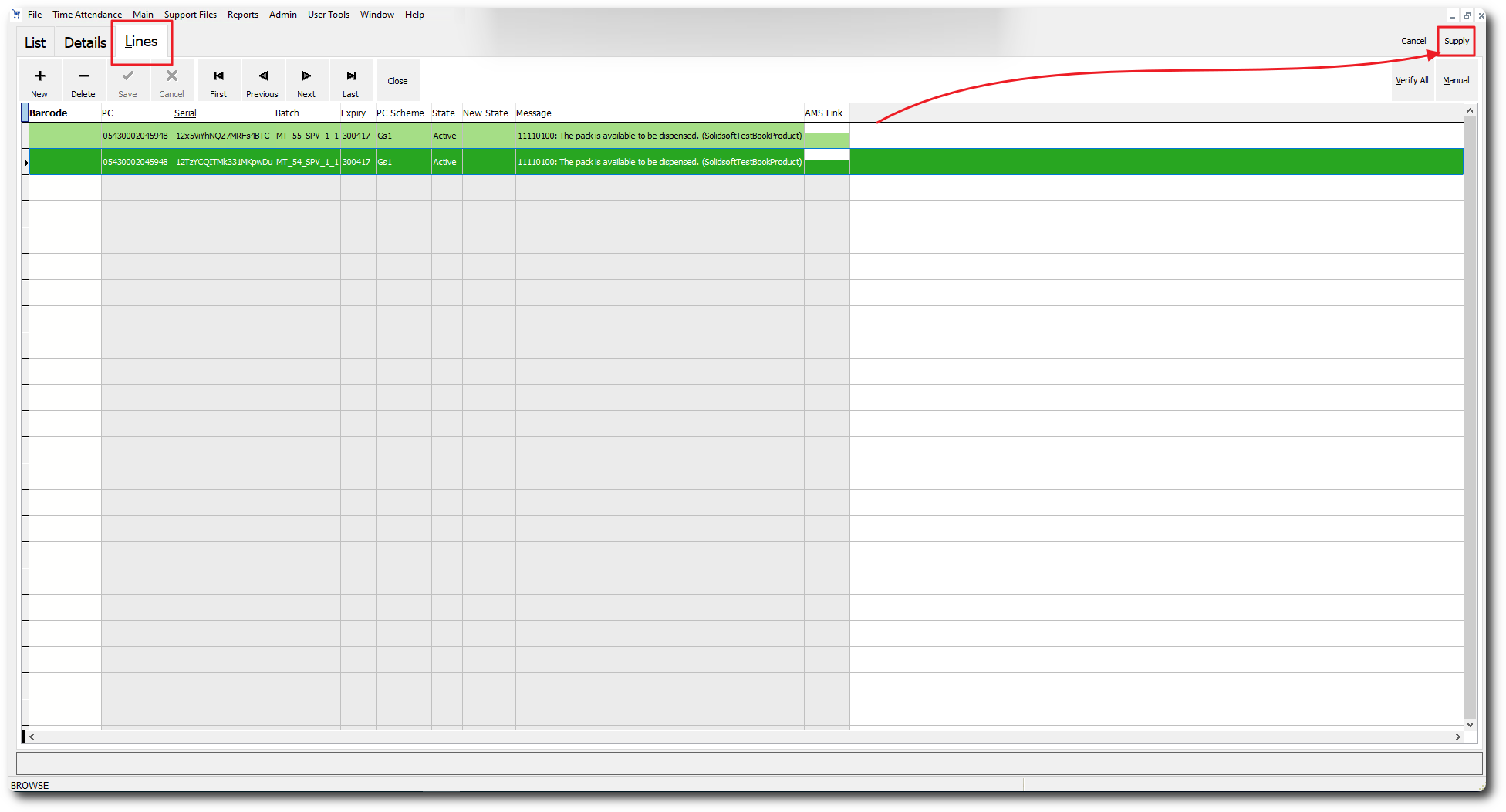Screen dimensions: 1506x812
Task: Open the Admin menu
Action: 283,14
